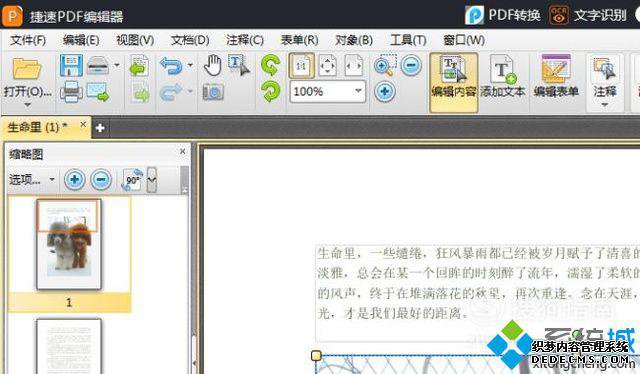
Task: Close the 生命里 (1) tab
Action: pos(83,124)
